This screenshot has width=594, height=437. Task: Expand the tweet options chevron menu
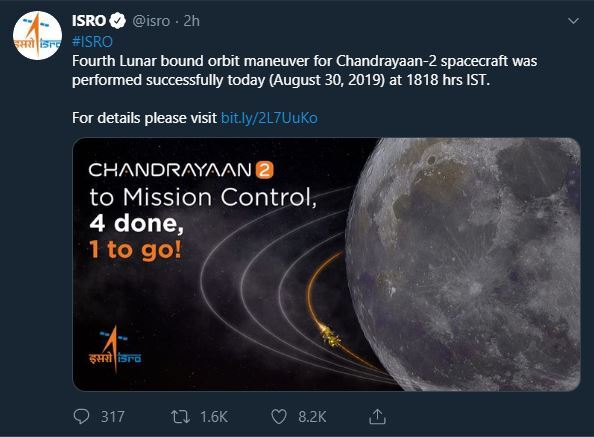[x=574, y=21]
